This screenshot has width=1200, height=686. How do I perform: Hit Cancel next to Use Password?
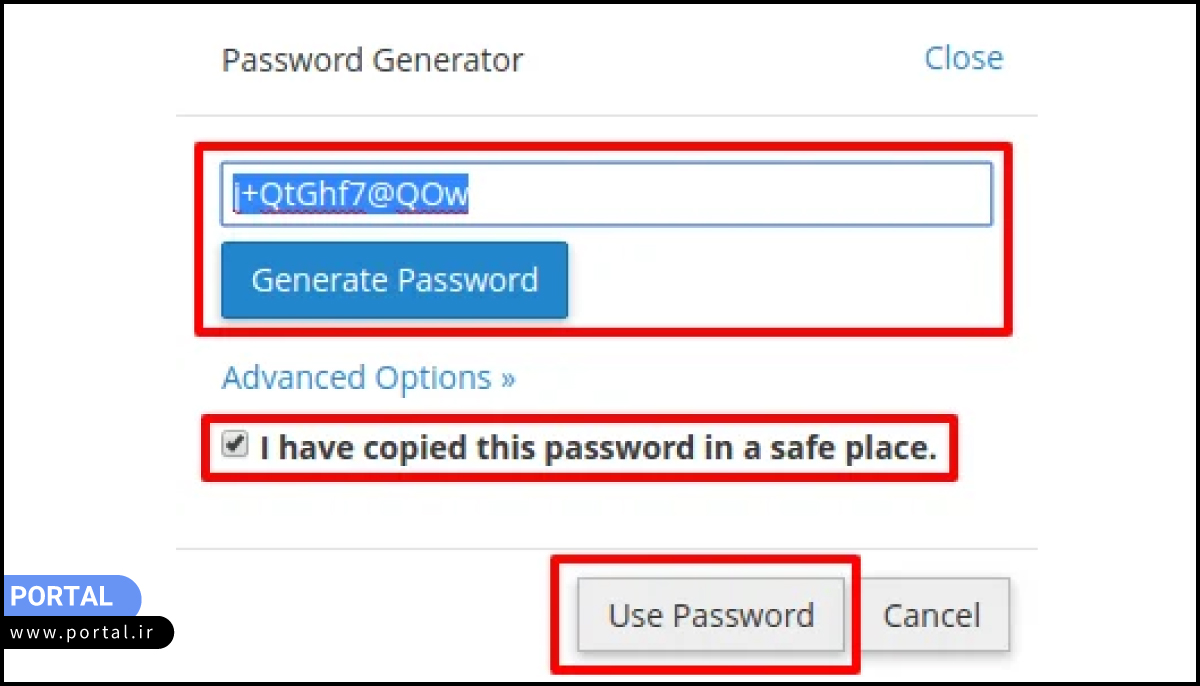[x=932, y=615]
